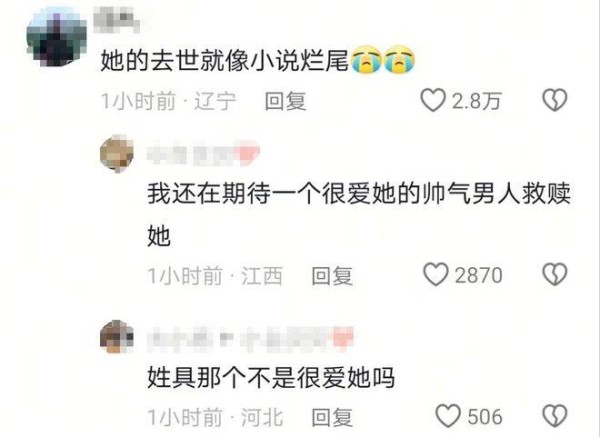Open the blurred username of the top commenter

click(x=116, y=21)
